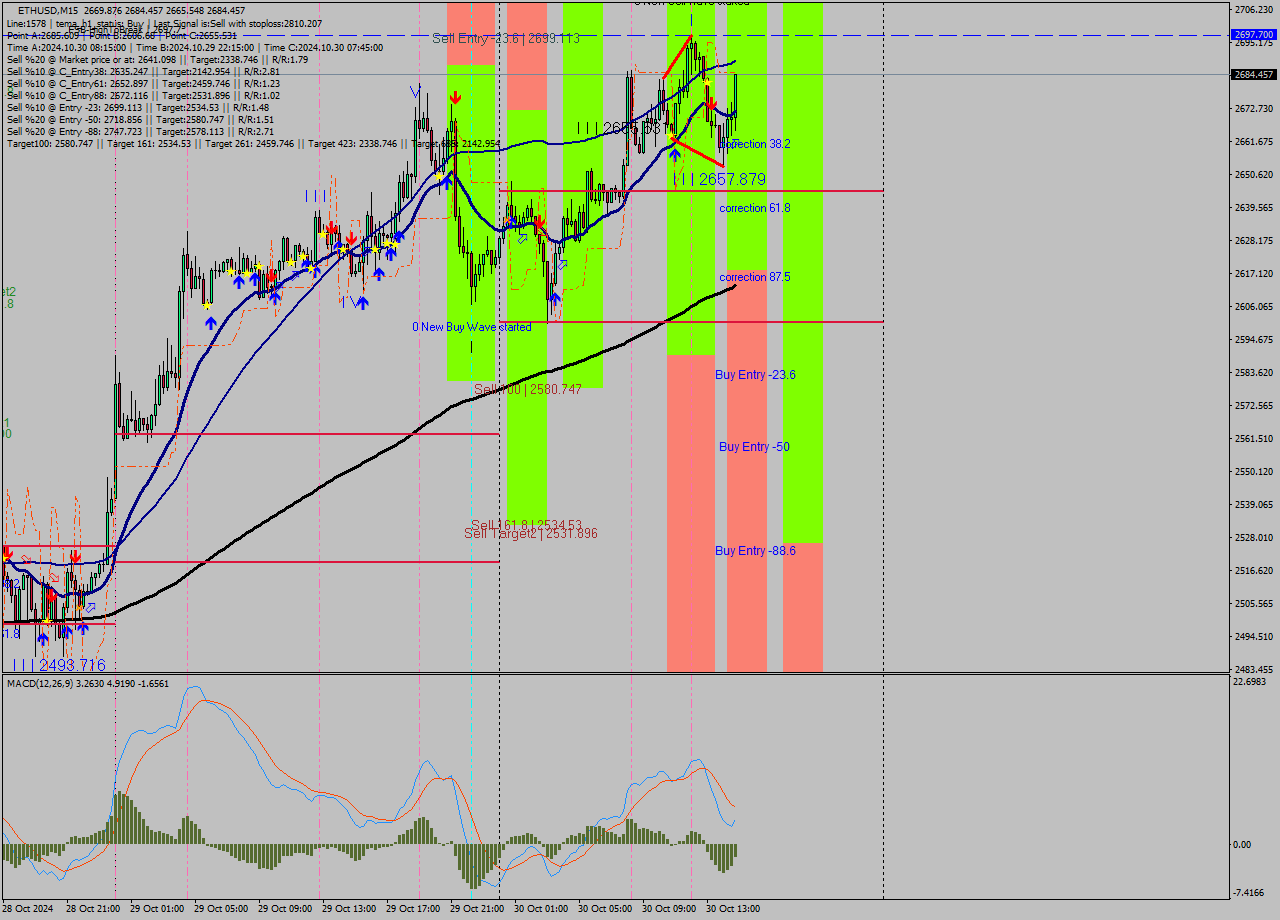The width and height of the screenshot is (1280, 920).
Task: Click the 'Sell Target2 | 2531.896' label
Action: pyautogui.click(x=531, y=534)
